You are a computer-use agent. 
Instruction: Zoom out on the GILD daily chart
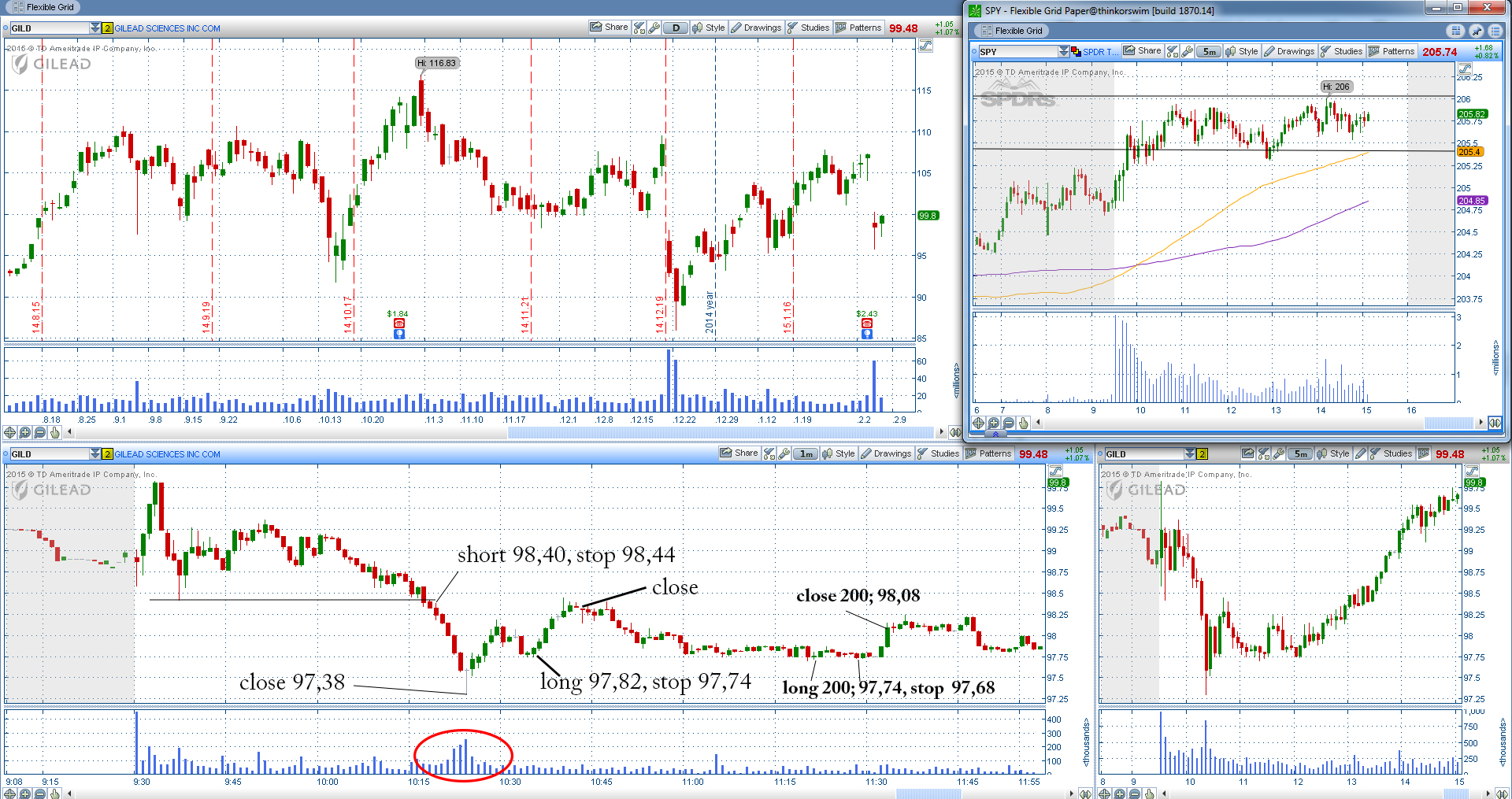(x=40, y=432)
